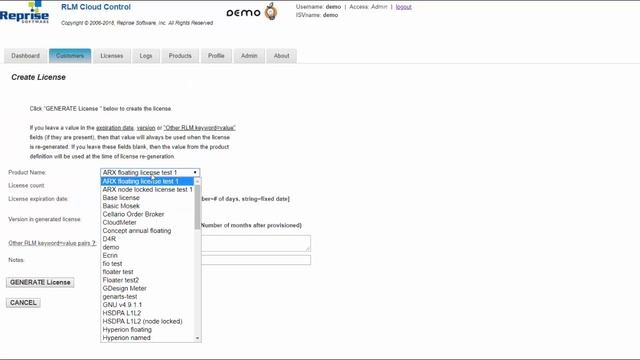Focus the RLM keyword=value pairs textarea
This screenshot has width=640, height=360.
point(256,243)
